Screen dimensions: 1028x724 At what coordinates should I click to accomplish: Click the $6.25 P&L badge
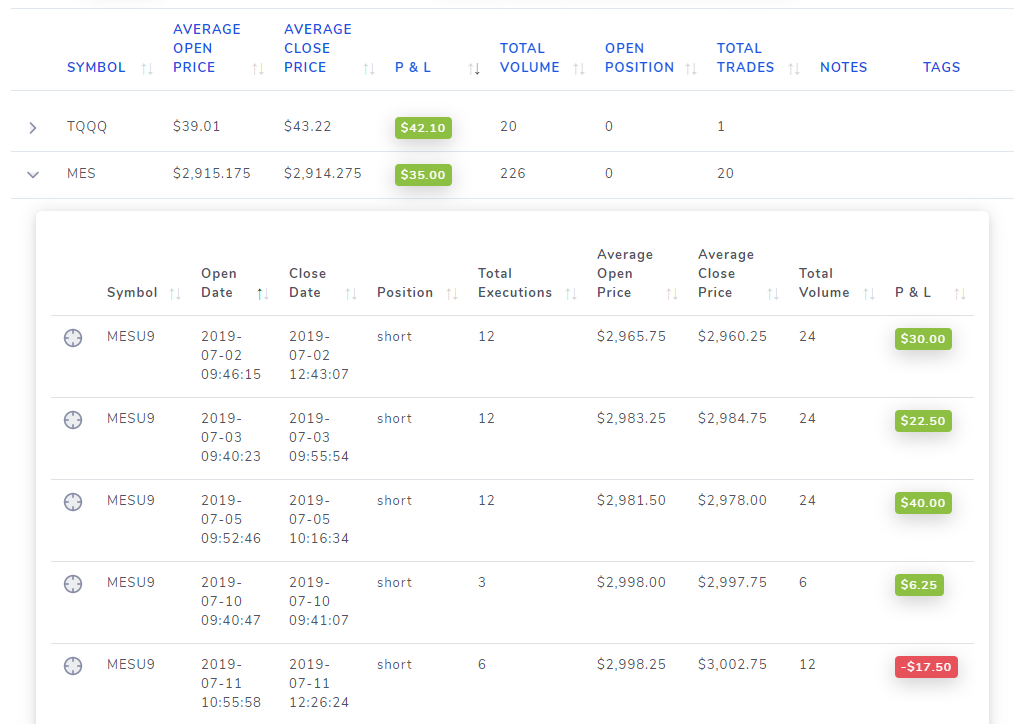[x=919, y=585]
